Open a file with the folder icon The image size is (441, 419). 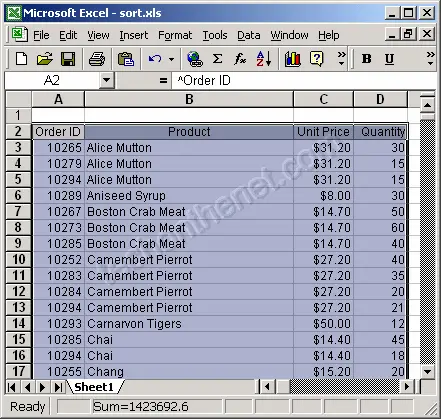tap(45, 59)
